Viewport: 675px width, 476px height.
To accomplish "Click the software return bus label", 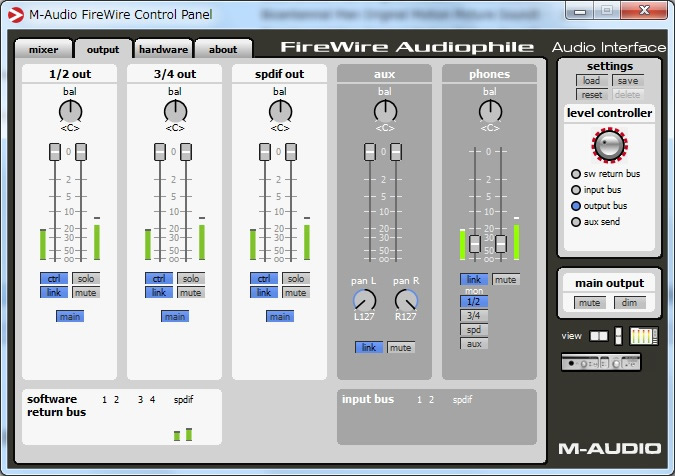I will 56,405.
